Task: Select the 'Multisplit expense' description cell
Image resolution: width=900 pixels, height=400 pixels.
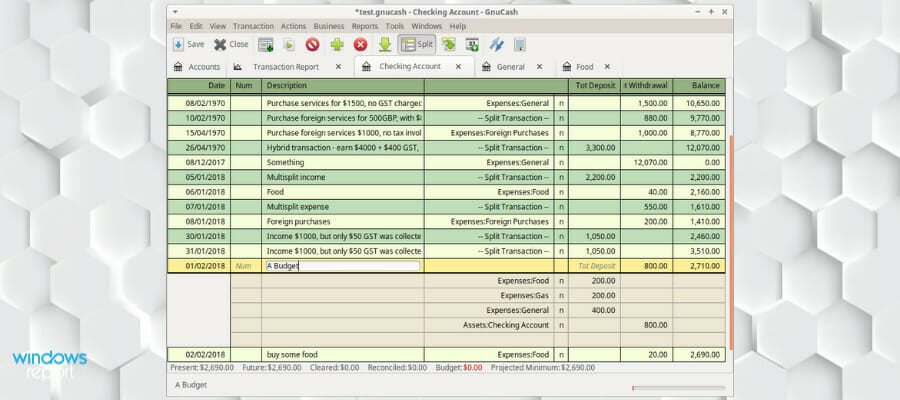Action: [x=343, y=207]
